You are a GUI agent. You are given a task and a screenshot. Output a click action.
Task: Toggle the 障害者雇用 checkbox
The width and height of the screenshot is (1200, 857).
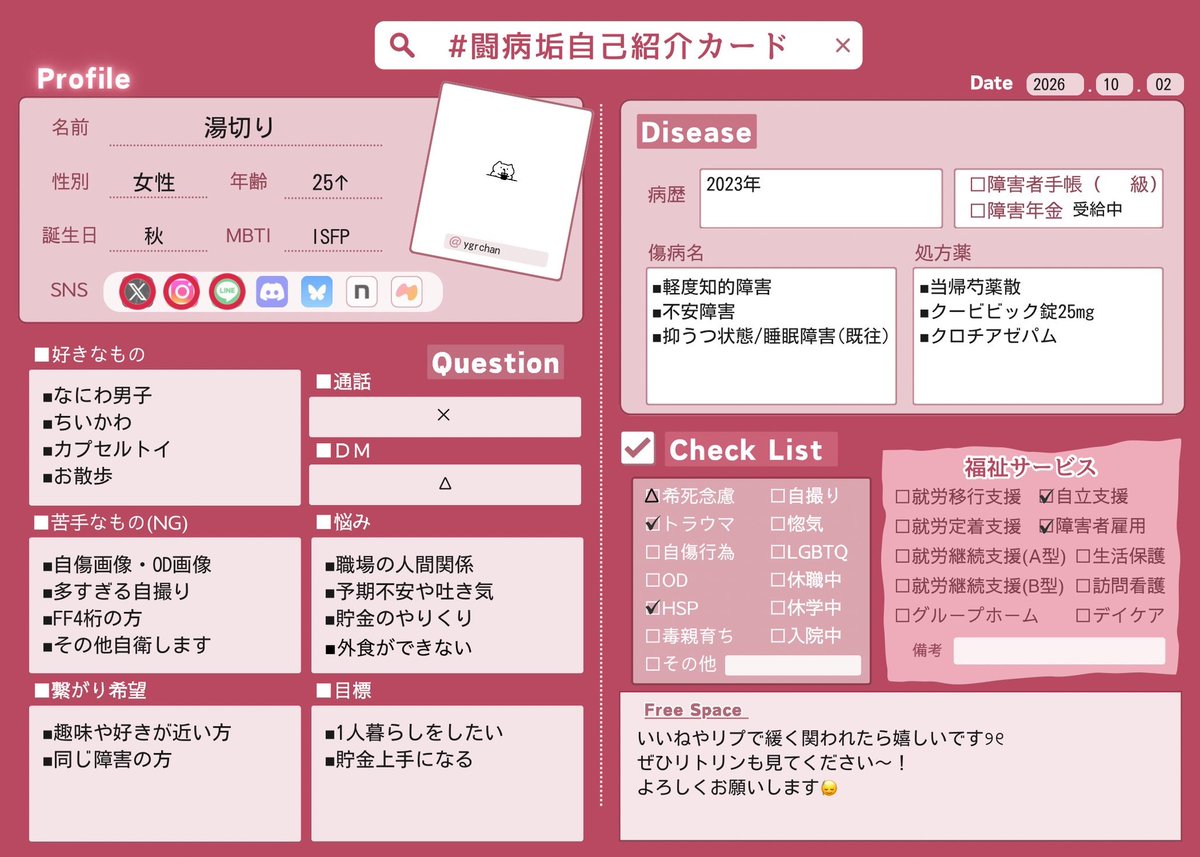(1046, 526)
